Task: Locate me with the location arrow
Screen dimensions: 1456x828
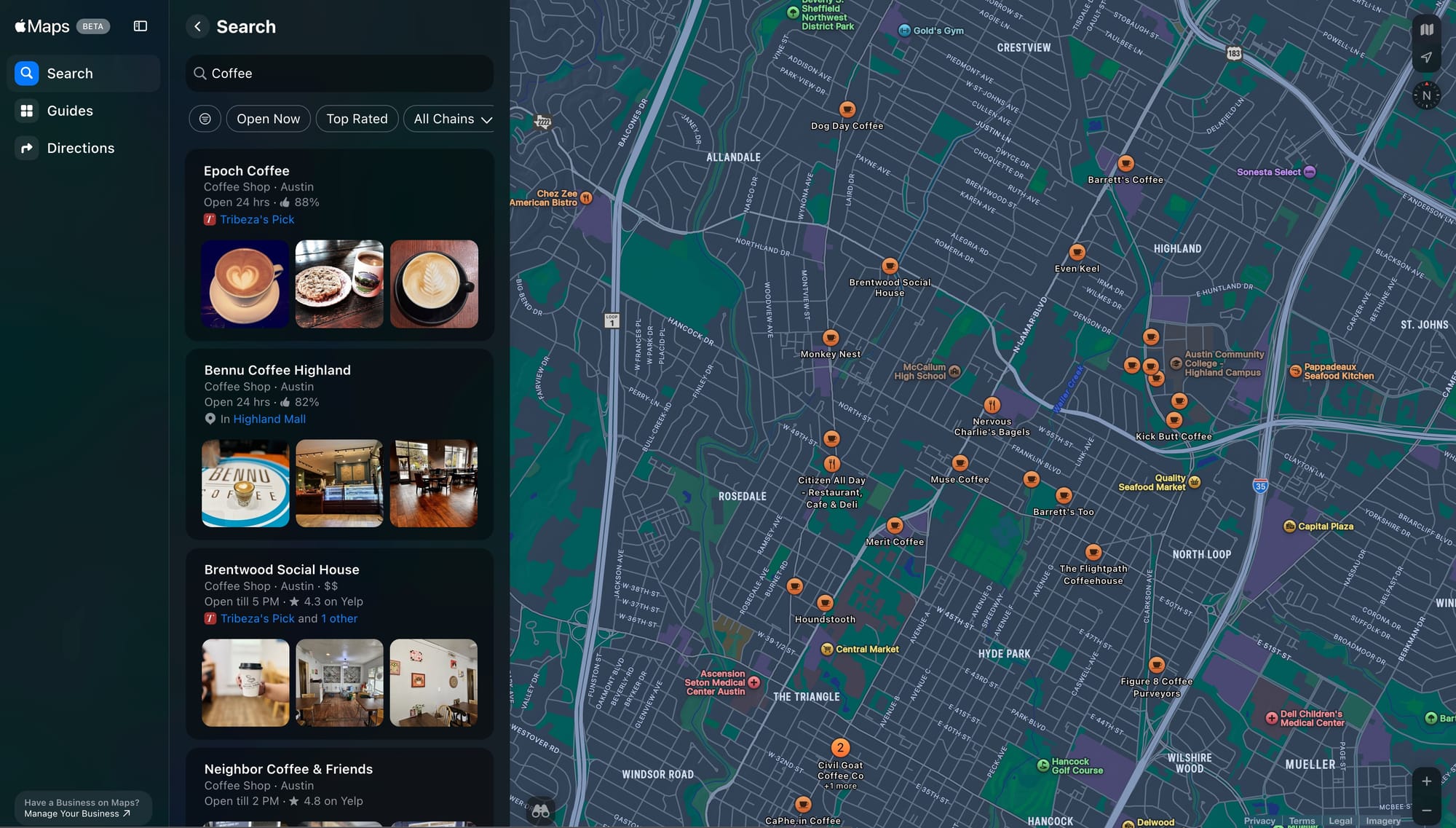Action: 1426,58
